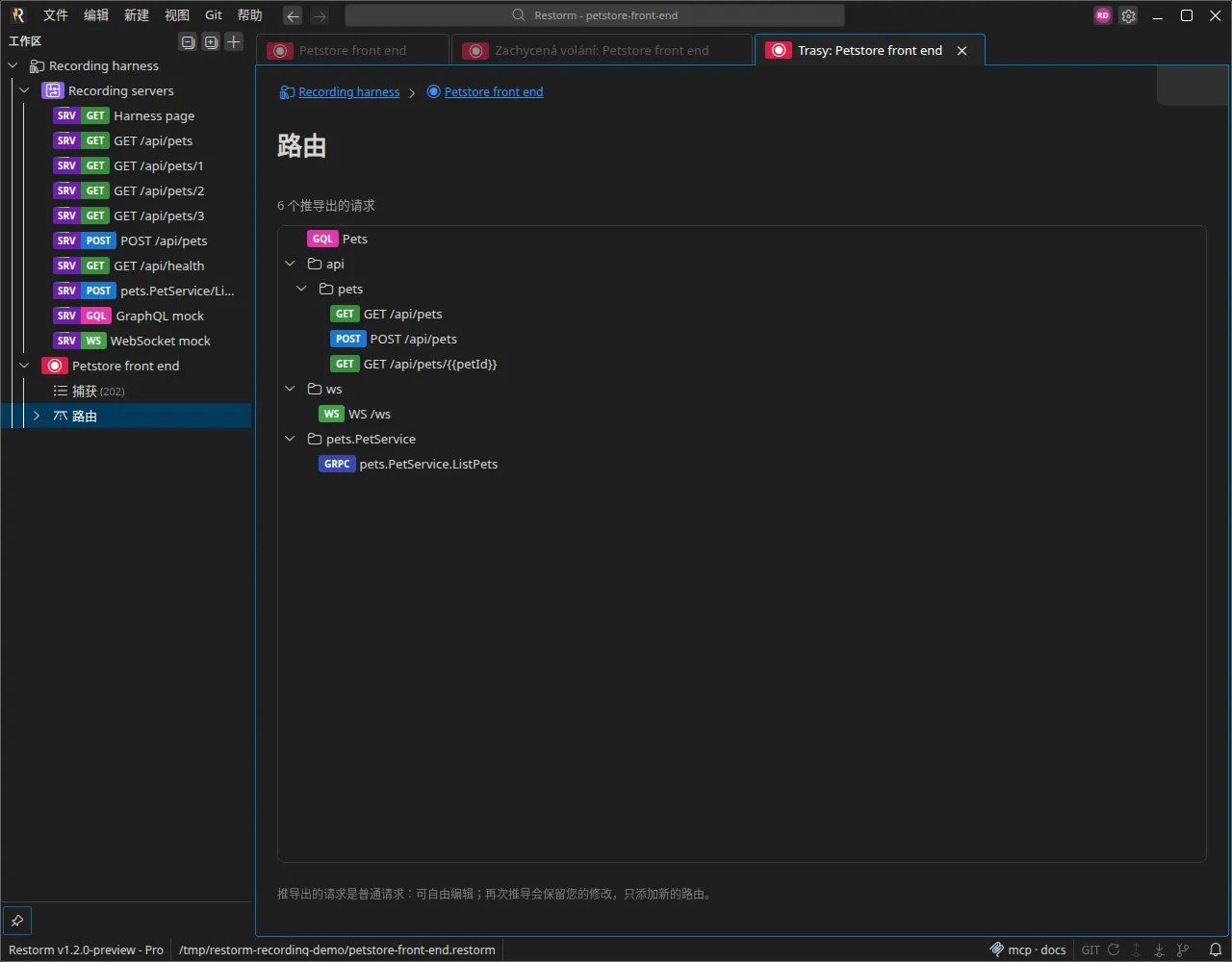Viewport: 1232px width, 962px height.
Task: Open the Git menu
Action: pos(214,15)
